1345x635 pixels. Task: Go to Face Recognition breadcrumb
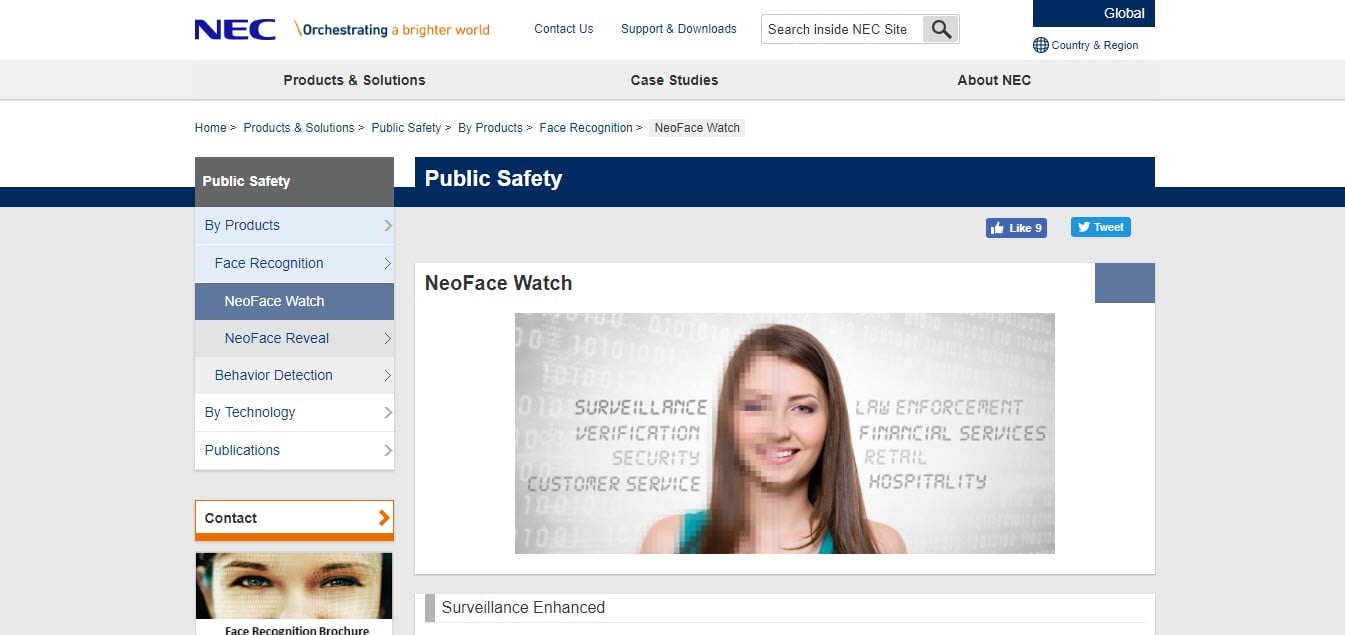pyautogui.click(x=586, y=128)
